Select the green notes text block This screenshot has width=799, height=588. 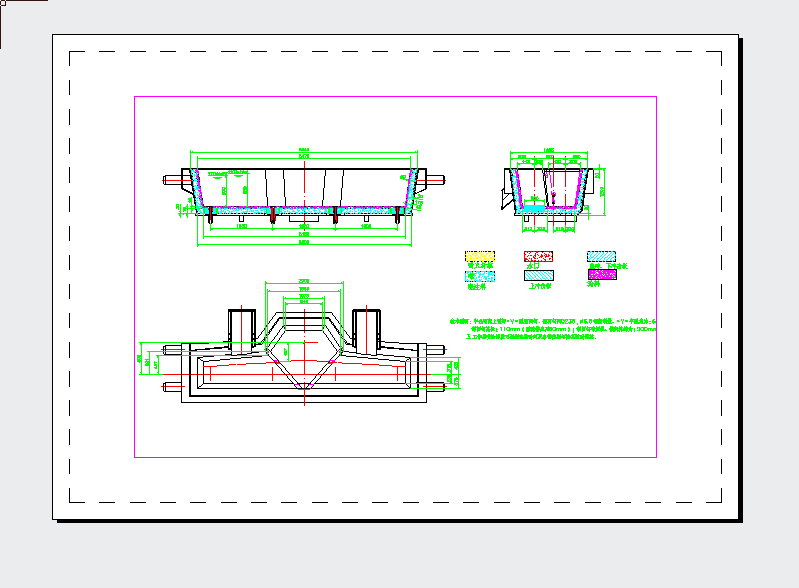(x=553, y=330)
